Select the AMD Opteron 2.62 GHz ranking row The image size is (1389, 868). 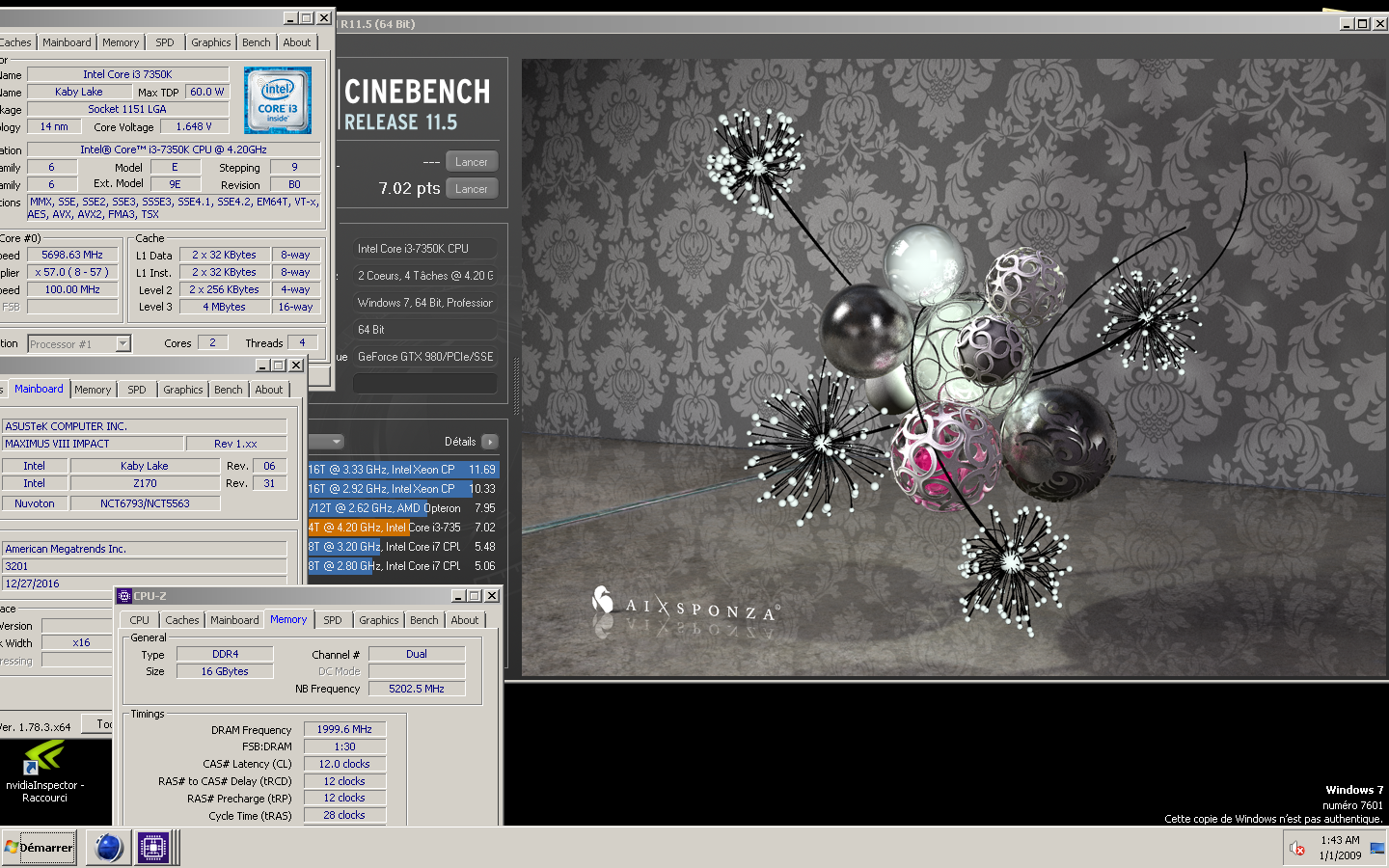[x=404, y=508]
